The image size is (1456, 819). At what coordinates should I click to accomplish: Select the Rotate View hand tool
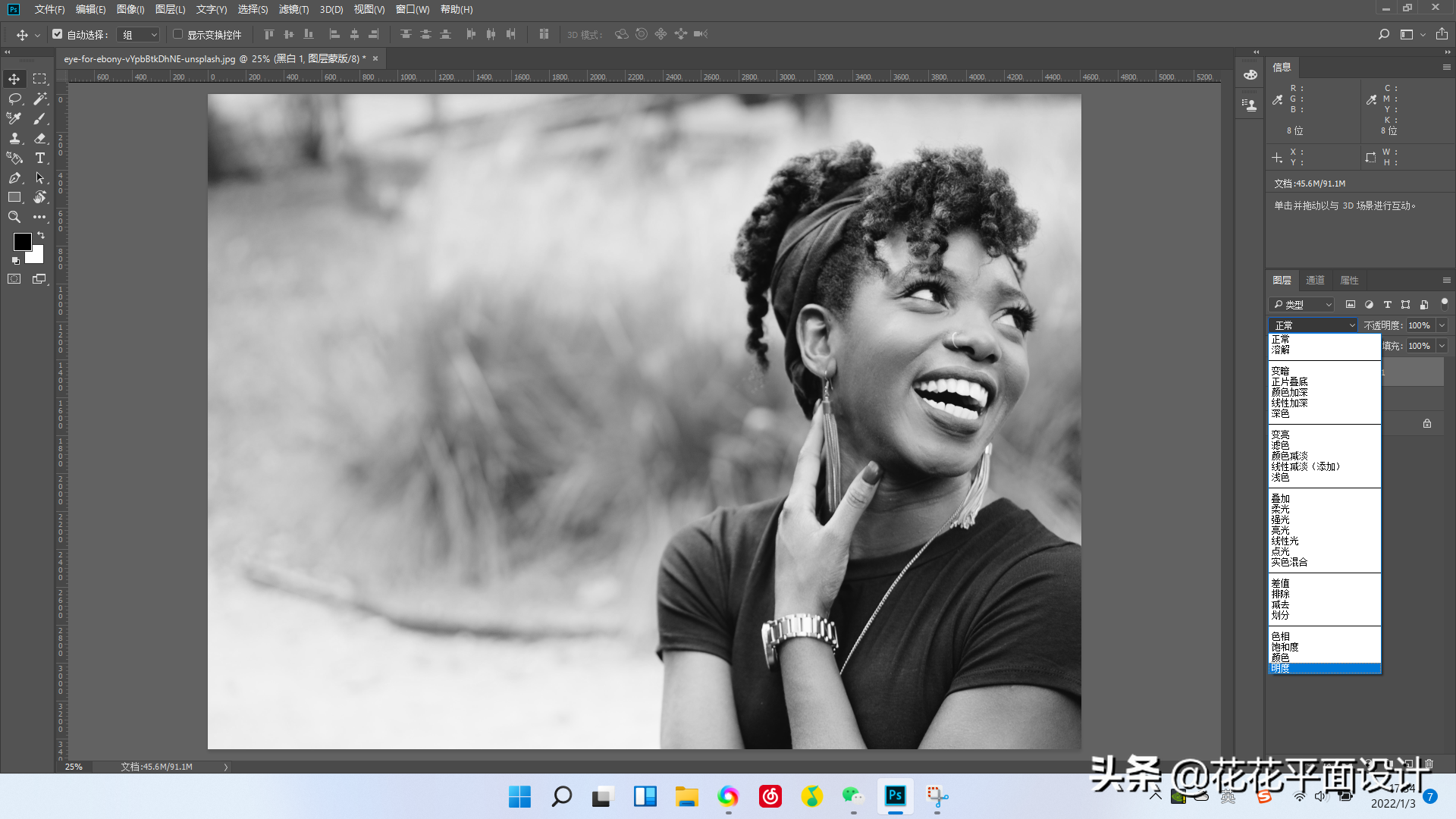coord(39,197)
